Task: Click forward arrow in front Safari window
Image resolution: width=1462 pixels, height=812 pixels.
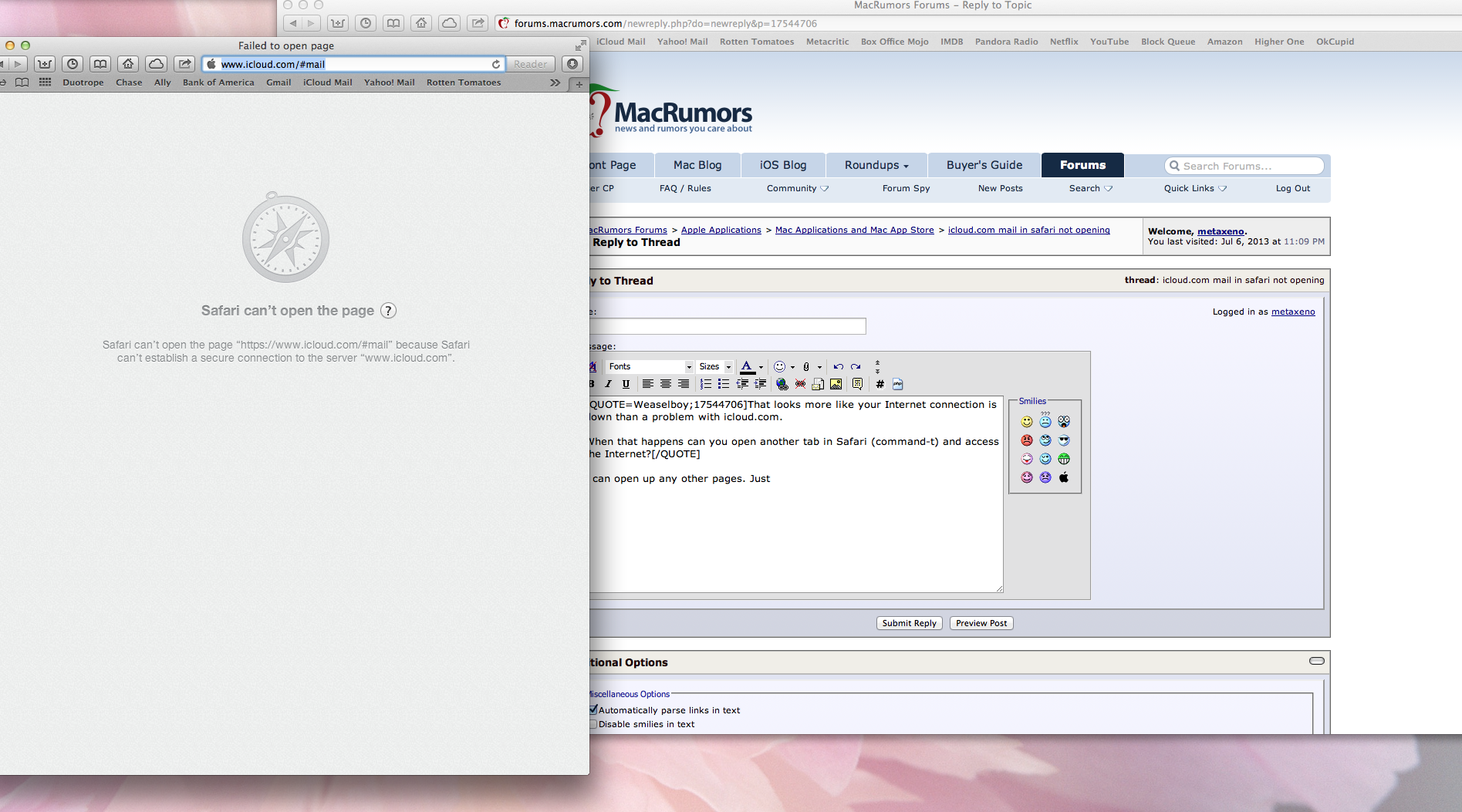Action: pyautogui.click(x=18, y=64)
